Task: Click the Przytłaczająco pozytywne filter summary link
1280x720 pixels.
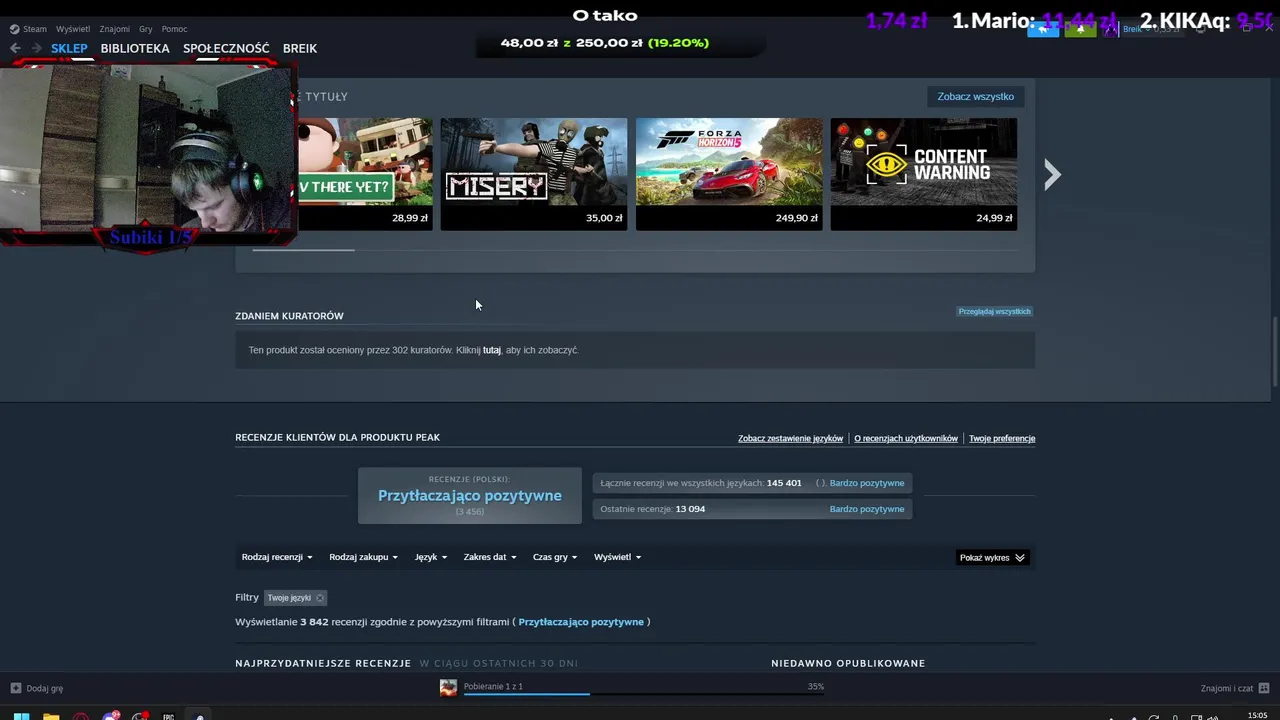Action: 581,622
